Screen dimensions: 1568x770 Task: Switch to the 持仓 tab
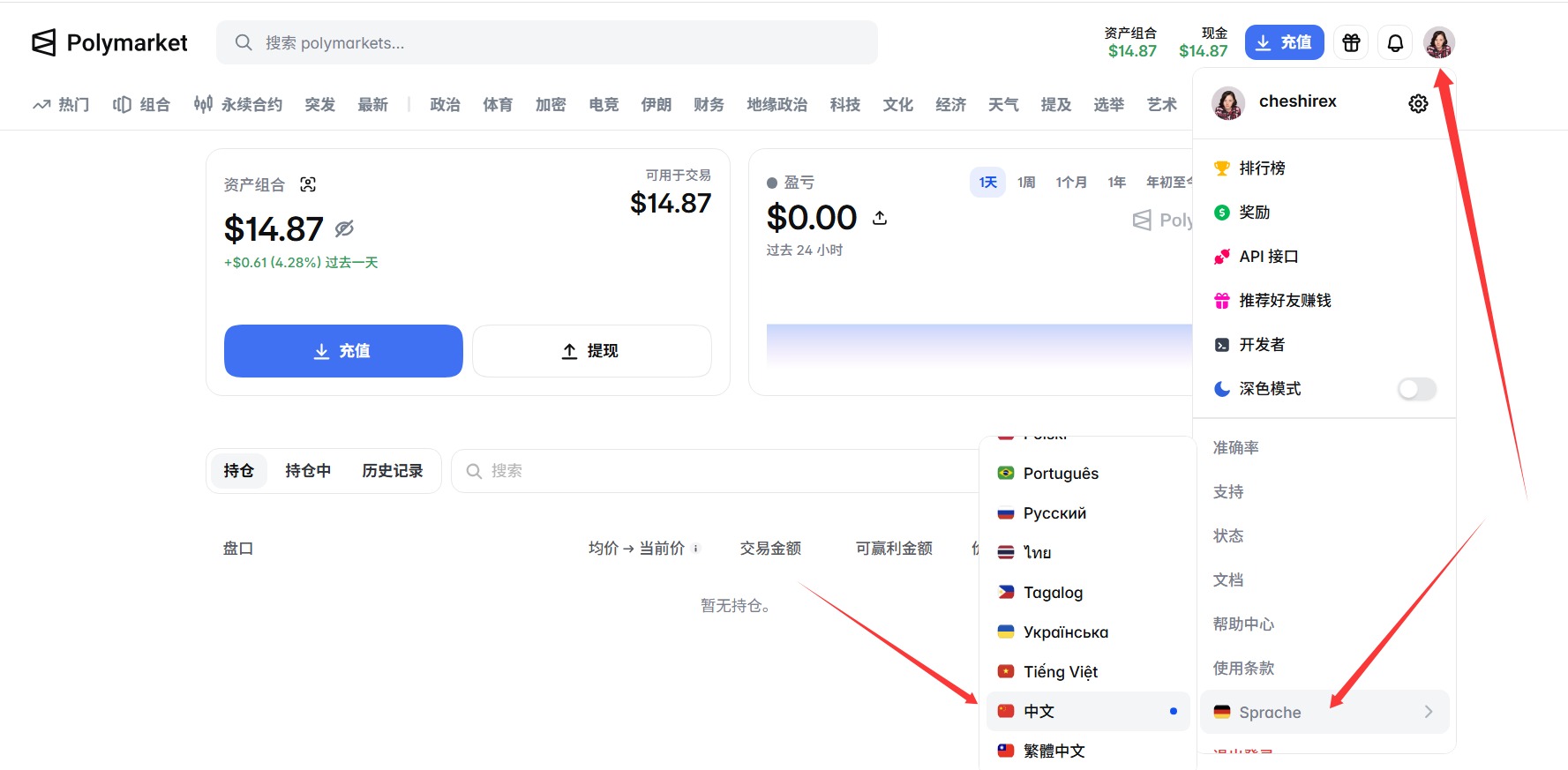[238, 471]
